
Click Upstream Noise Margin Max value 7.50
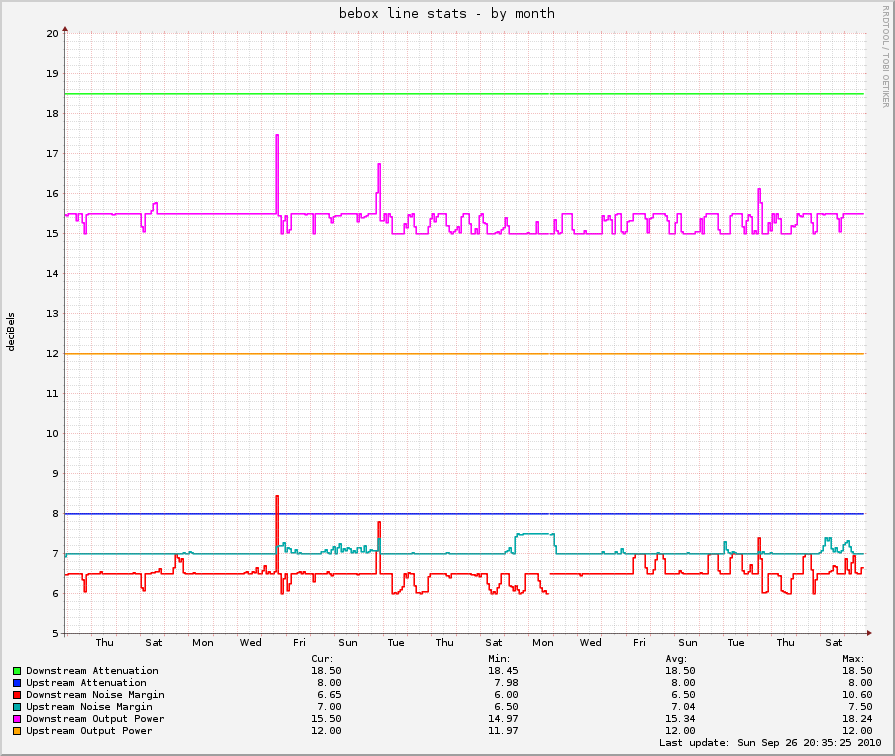click(x=860, y=707)
